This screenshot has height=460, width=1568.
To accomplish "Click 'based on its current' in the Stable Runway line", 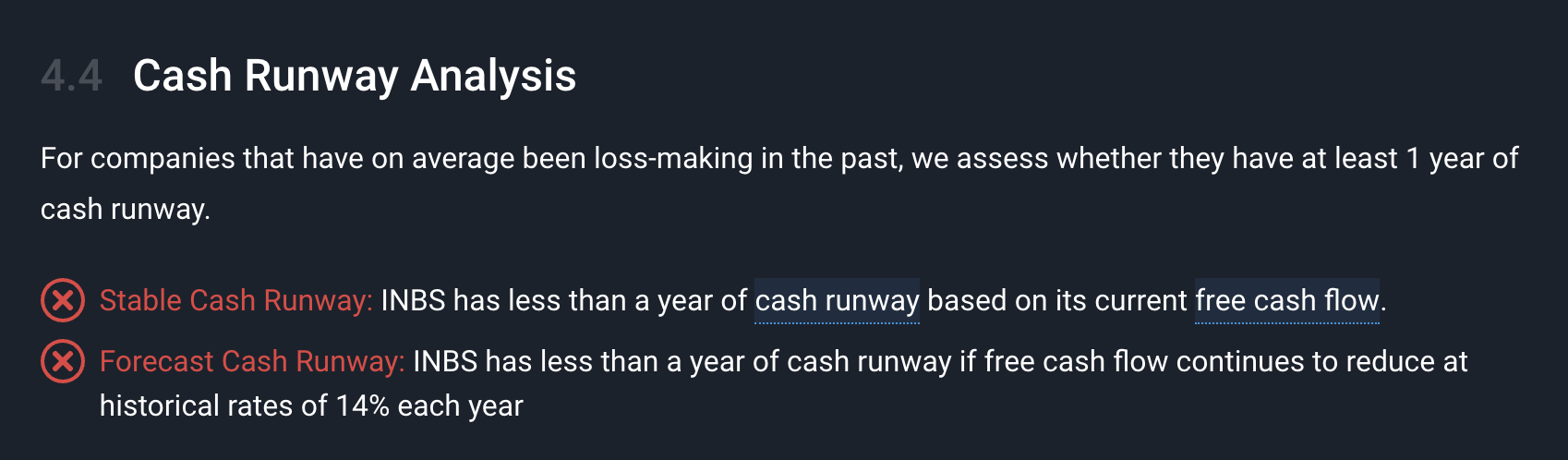I will (1056, 301).
